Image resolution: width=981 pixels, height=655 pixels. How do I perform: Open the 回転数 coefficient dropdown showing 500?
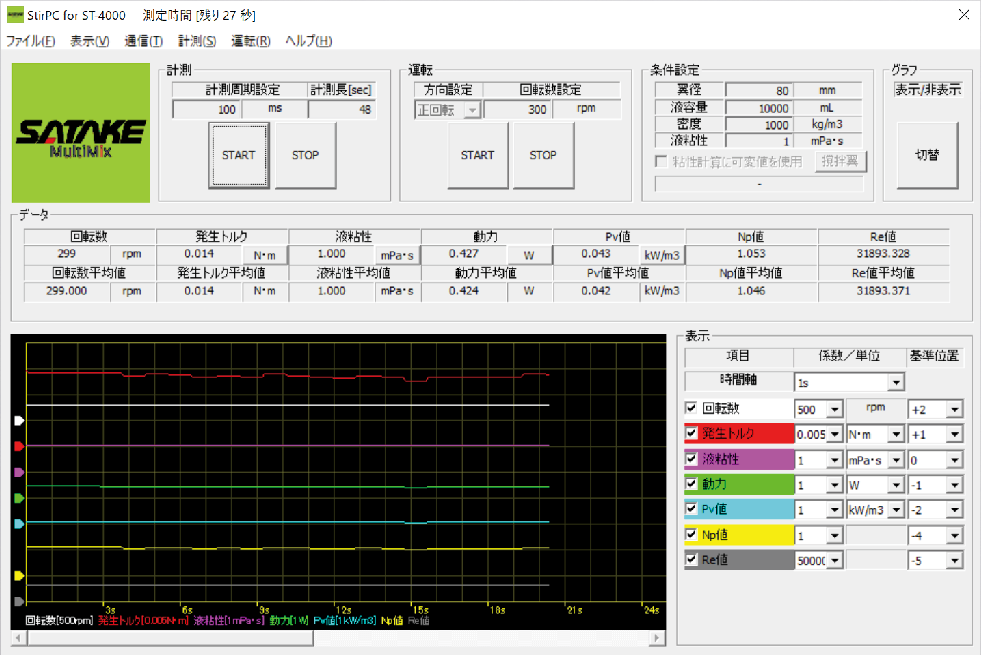tap(835, 410)
